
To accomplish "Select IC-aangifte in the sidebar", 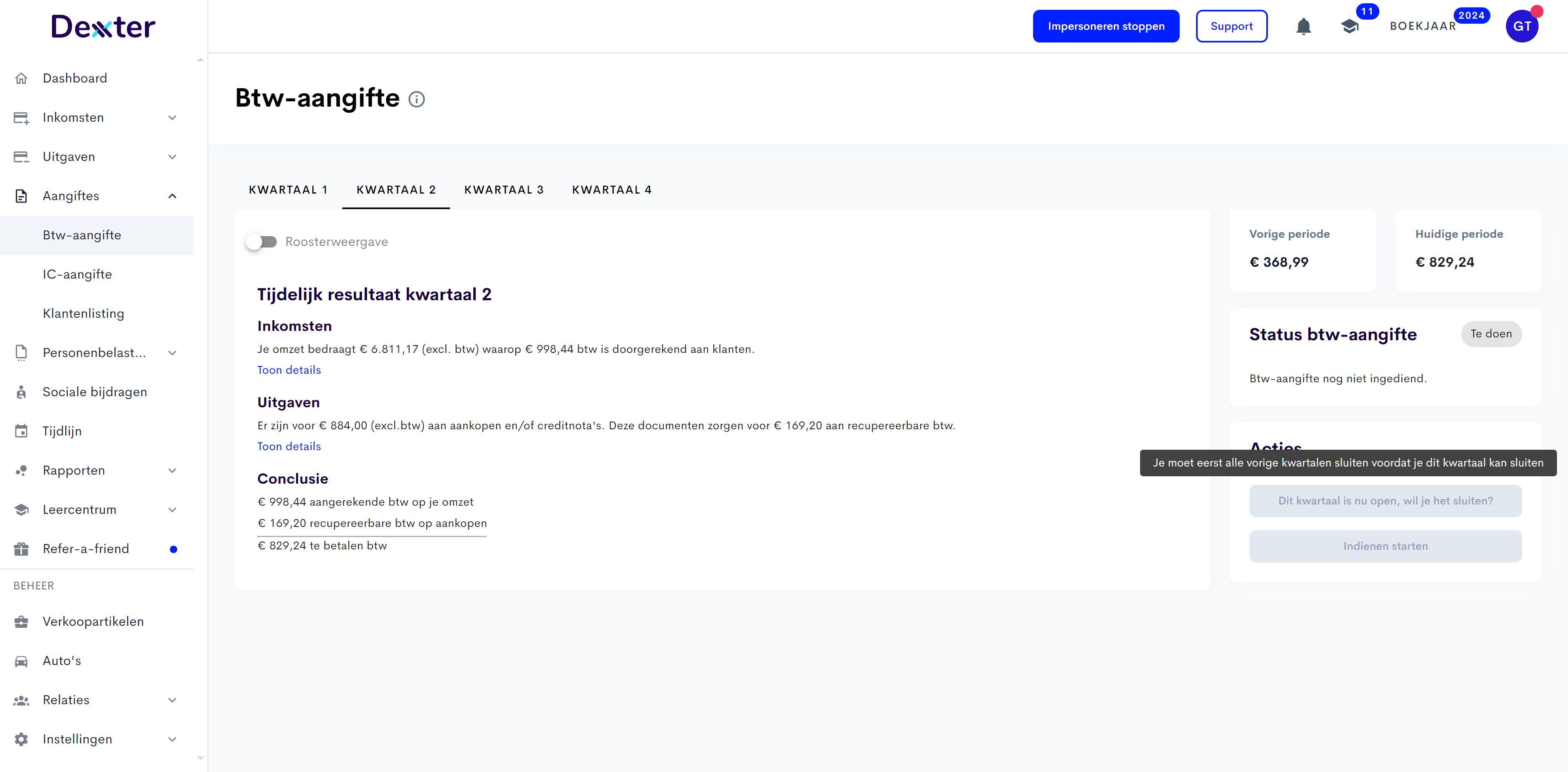I will 77,274.
